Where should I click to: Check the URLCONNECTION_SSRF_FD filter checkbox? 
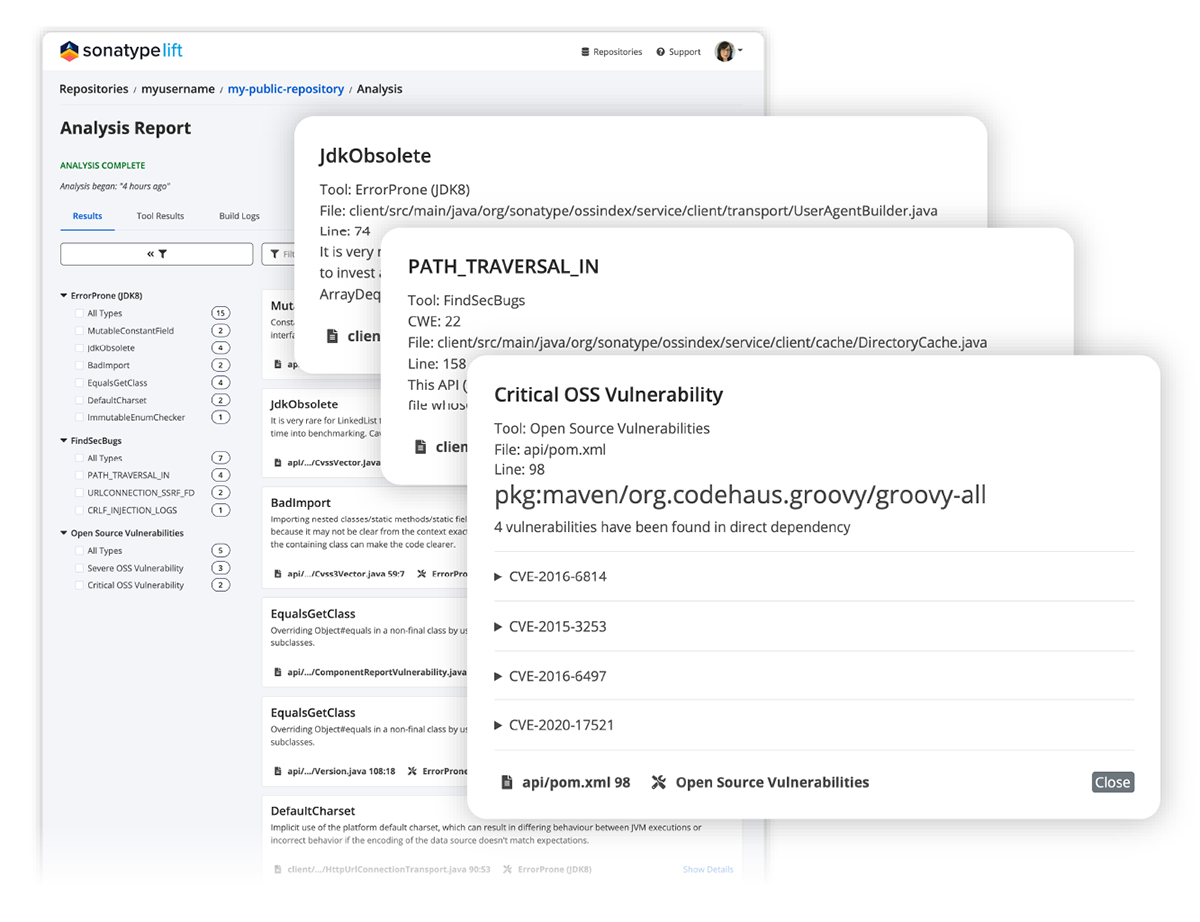79,493
